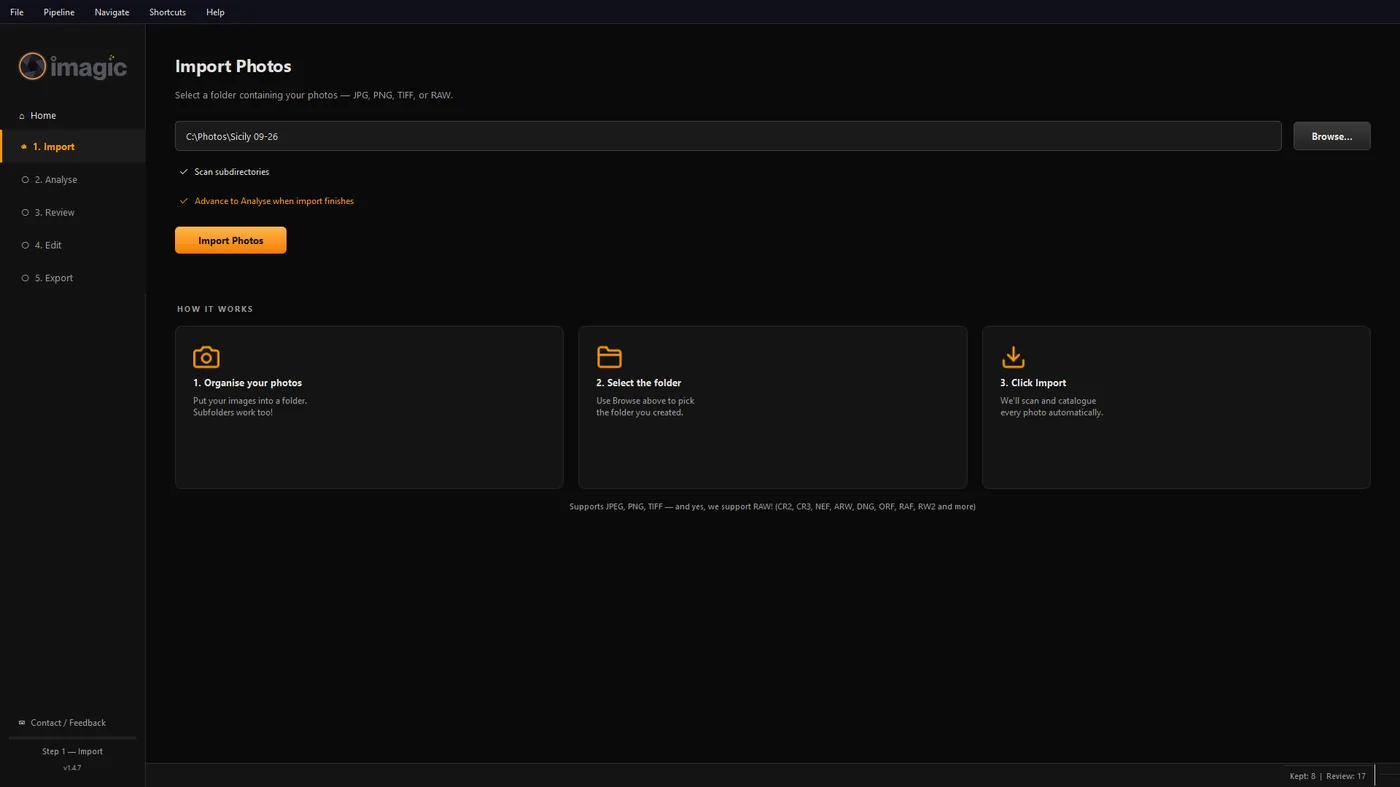Click the HOW IT WORKS section label

(215, 309)
